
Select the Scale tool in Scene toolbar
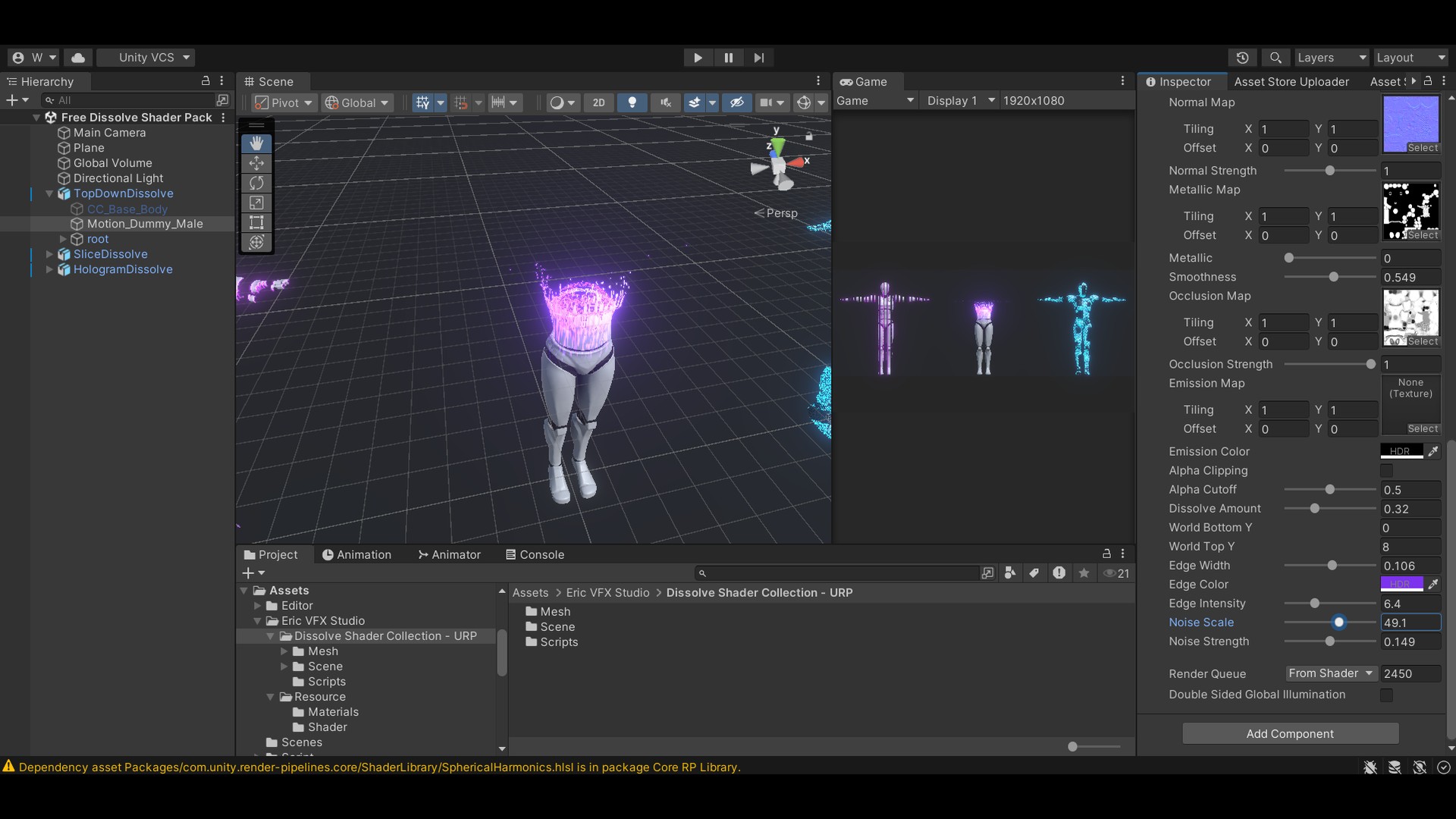(x=256, y=202)
